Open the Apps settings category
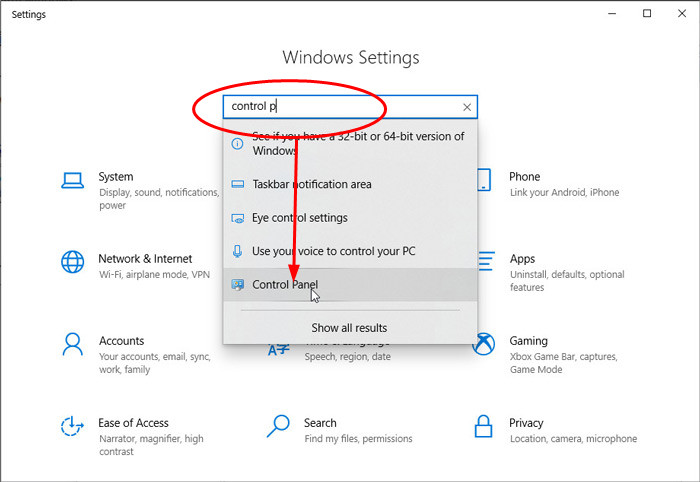This screenshot has height=482, width=700. [x=523, y=259]
